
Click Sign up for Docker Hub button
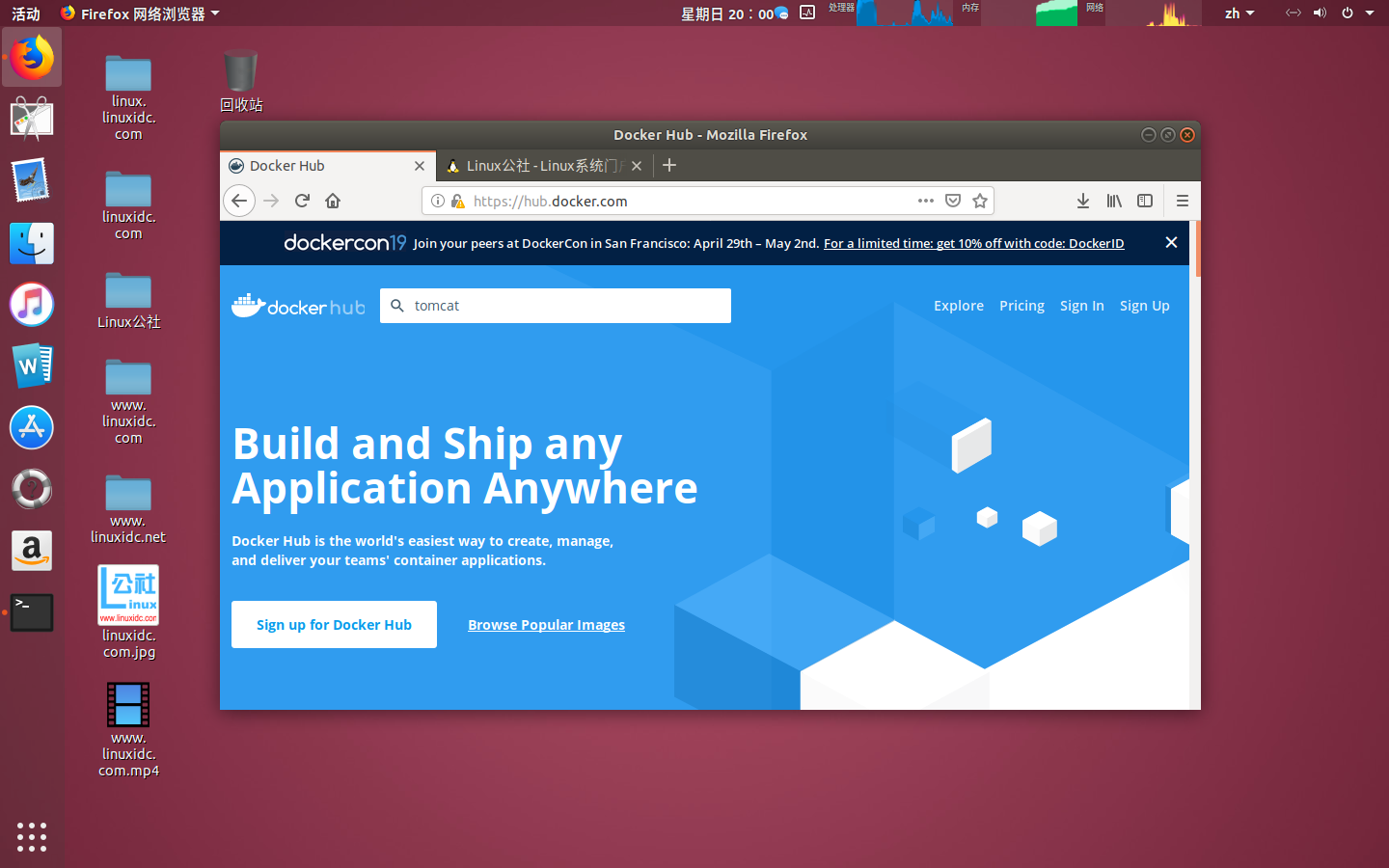[x=334, y=625]
